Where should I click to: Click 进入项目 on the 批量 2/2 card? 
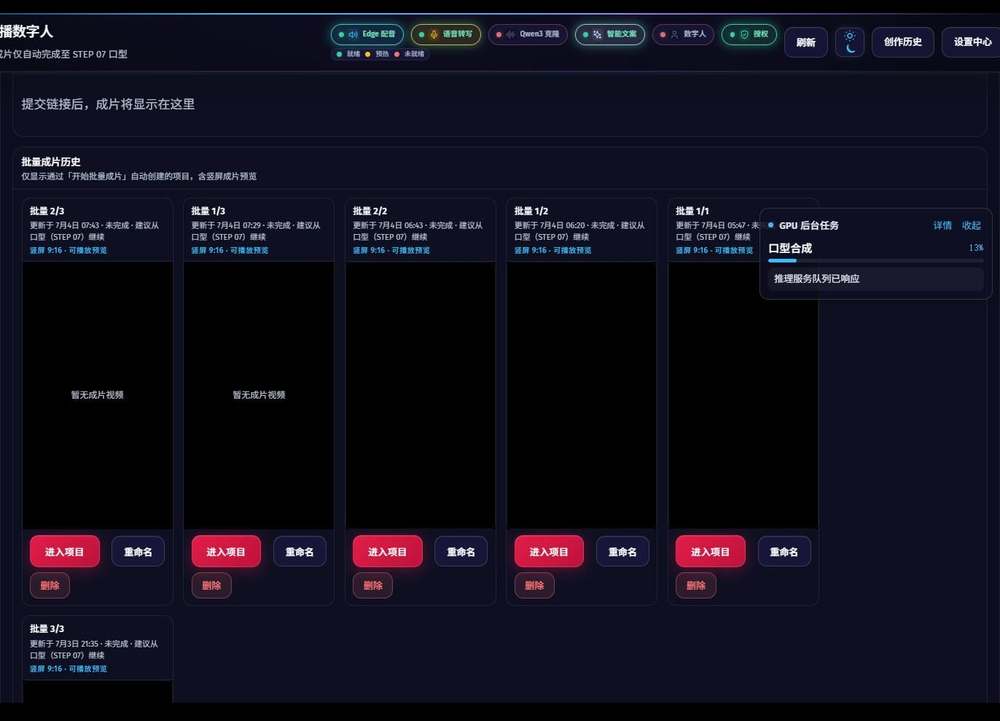[387, 551]
